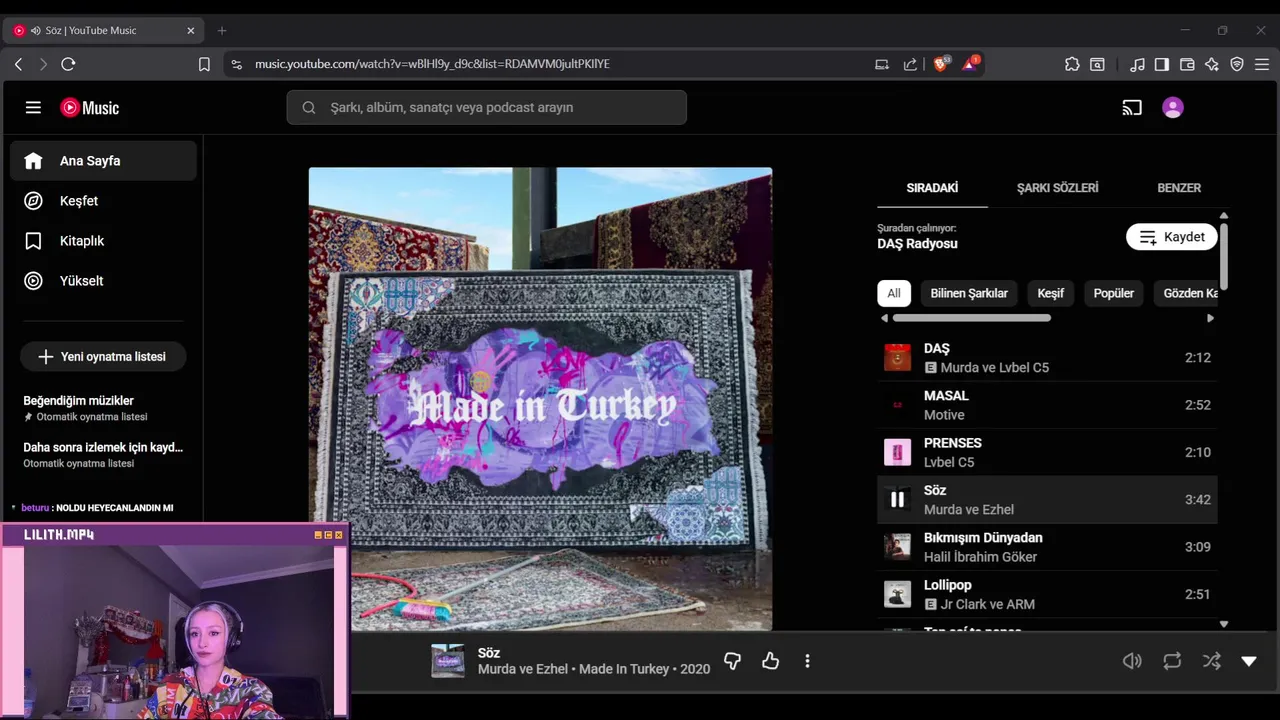
Task: Open Yükselt in sidebar
Action: [x=103, y=280]
